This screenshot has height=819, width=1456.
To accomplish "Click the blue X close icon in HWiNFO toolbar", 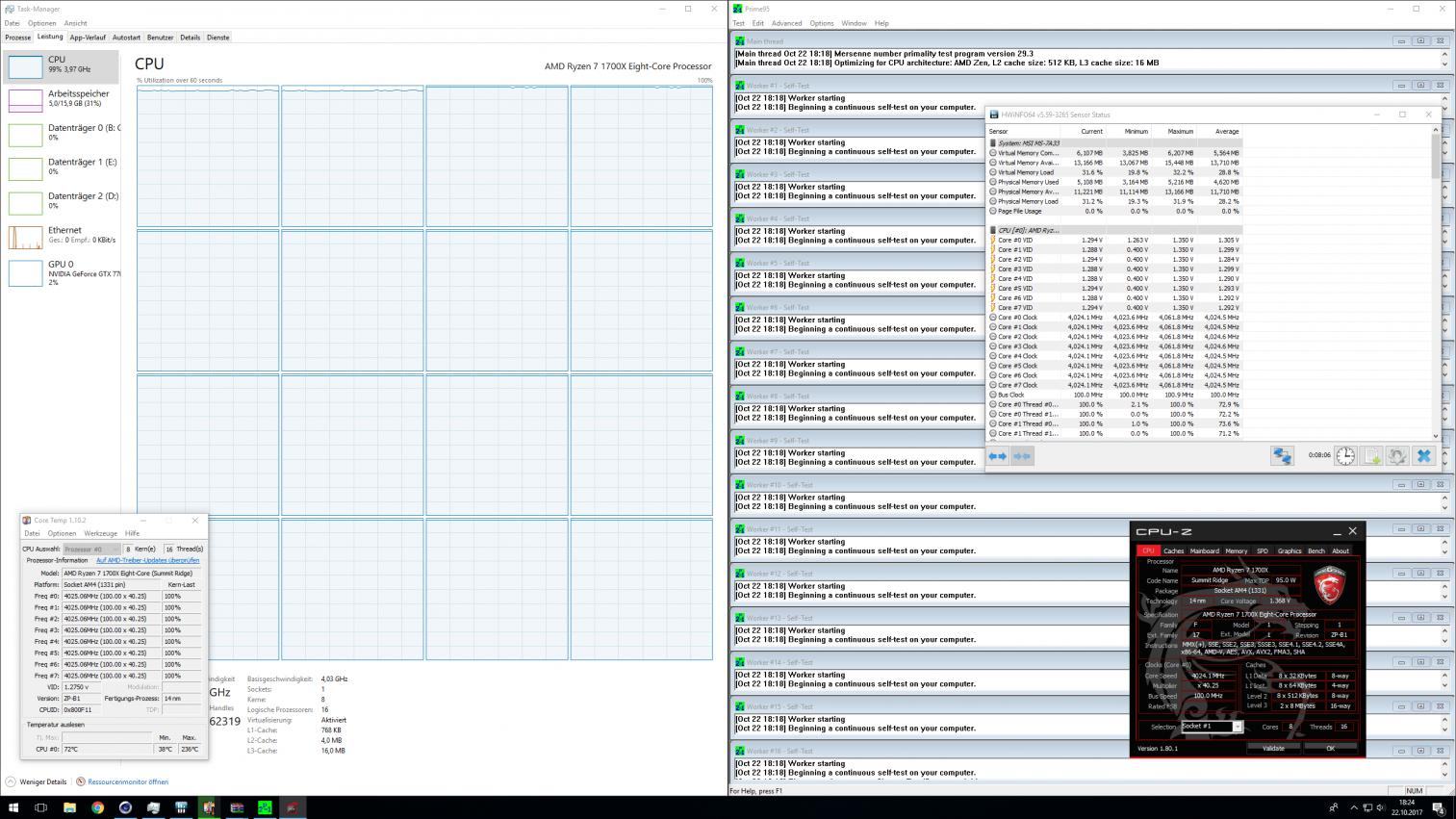I will click(1424, 456).
